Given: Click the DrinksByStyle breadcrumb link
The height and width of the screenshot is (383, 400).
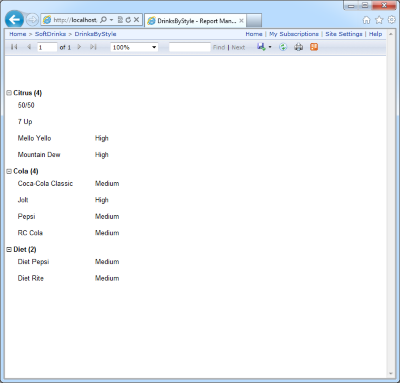Looking at the screenshot, I should [95, 34].
